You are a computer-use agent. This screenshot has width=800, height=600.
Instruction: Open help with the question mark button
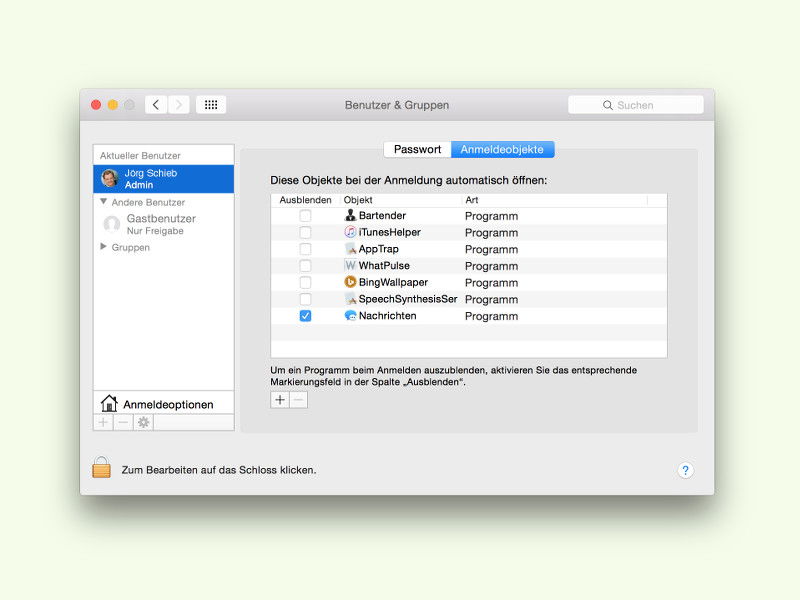click(685, 470)
